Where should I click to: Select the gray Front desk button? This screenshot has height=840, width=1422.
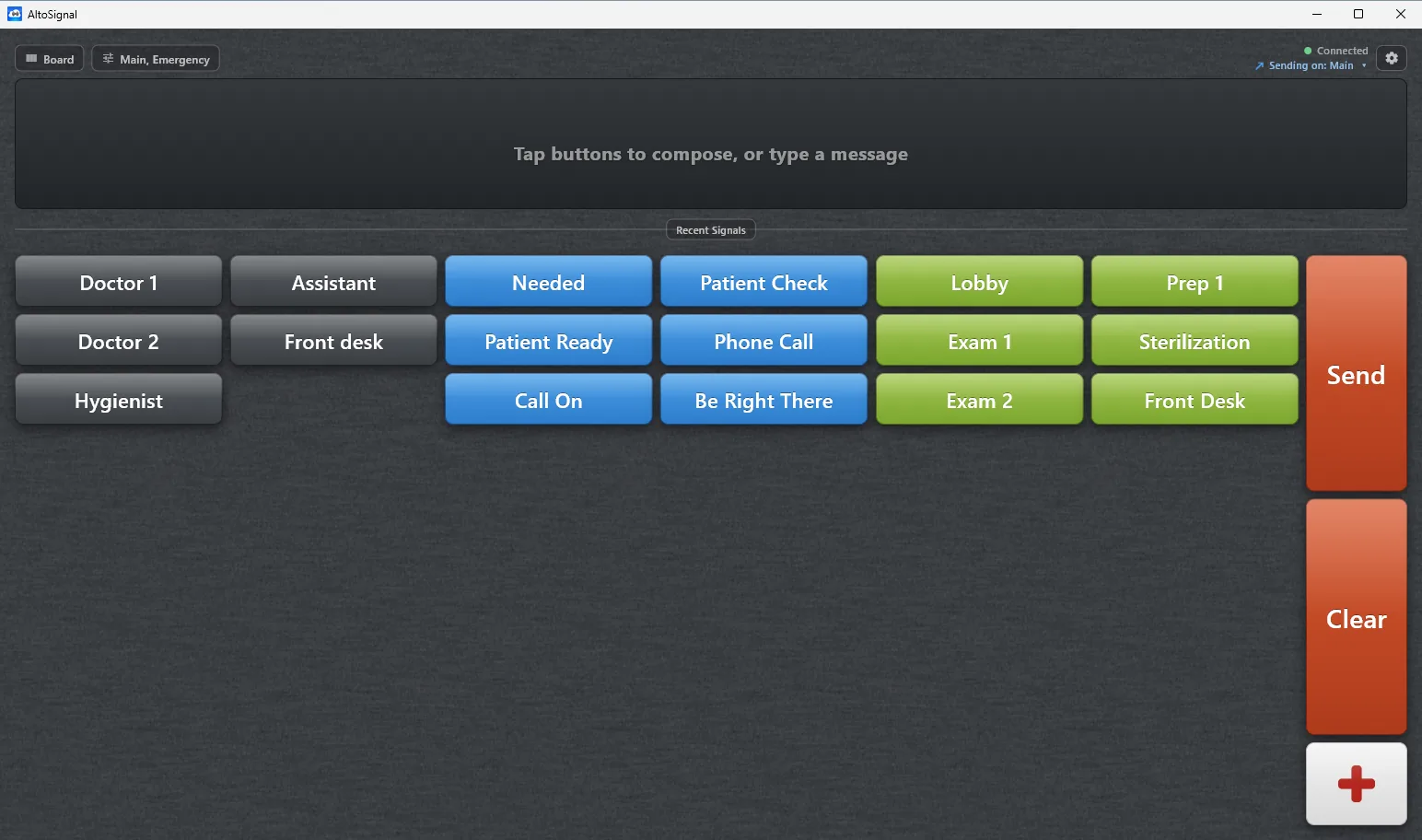pos(333,341)
